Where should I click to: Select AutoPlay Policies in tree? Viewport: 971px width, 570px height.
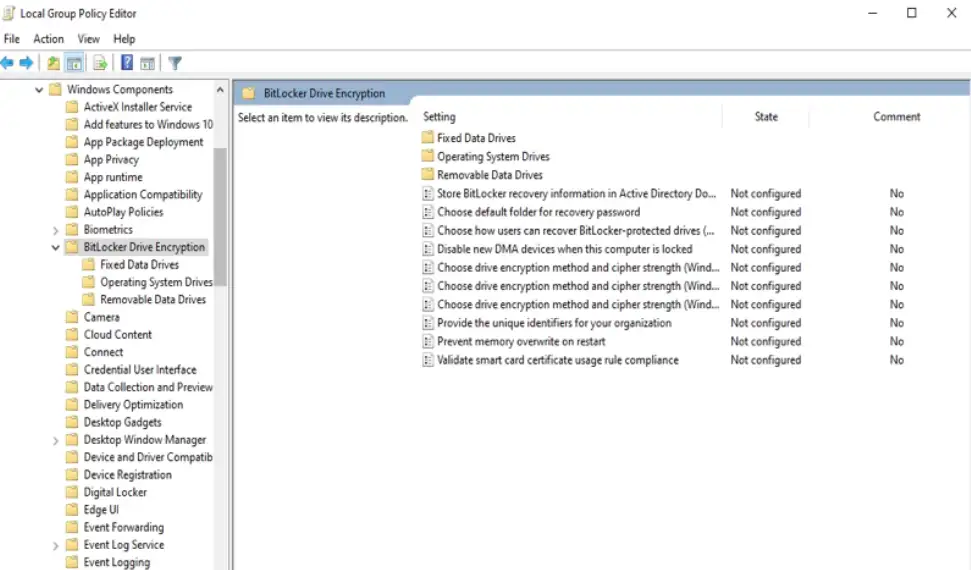click(x=123, y=212)
